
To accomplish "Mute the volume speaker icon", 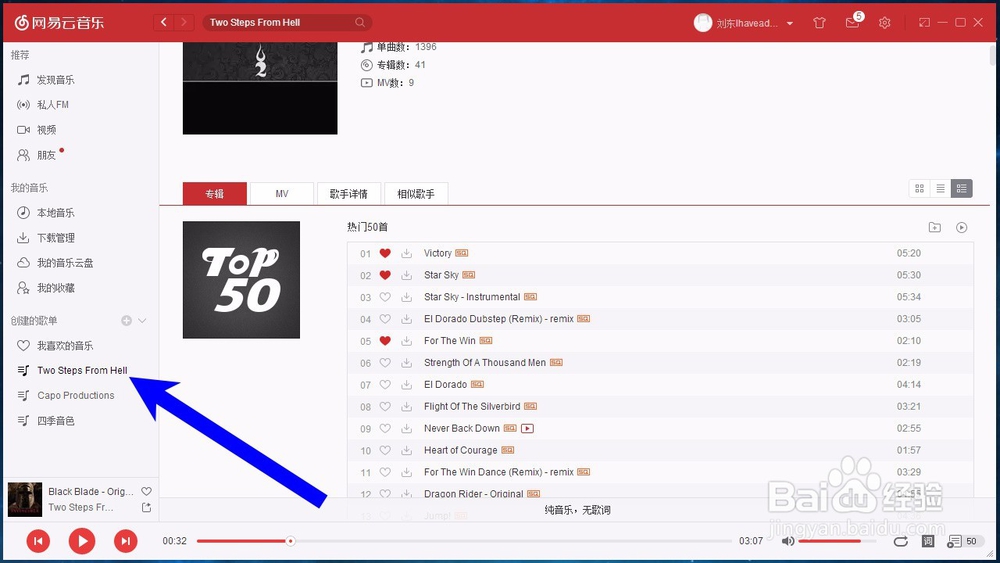I will [788, 541].
